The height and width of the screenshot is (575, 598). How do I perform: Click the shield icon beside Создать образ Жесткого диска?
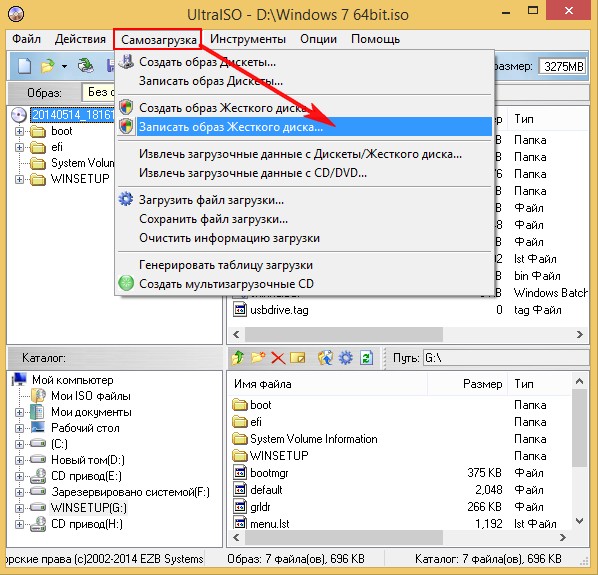126,107
